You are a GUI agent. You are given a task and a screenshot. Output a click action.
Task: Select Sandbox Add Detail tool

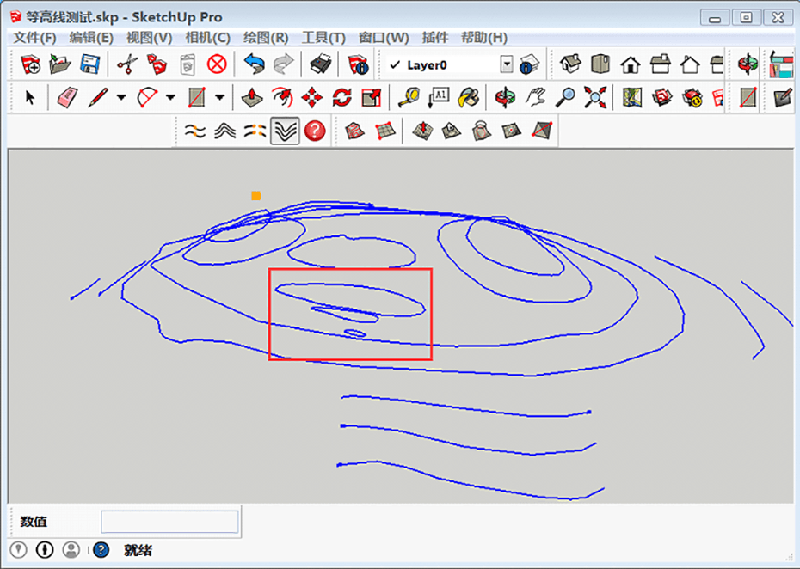pos(512,131)
